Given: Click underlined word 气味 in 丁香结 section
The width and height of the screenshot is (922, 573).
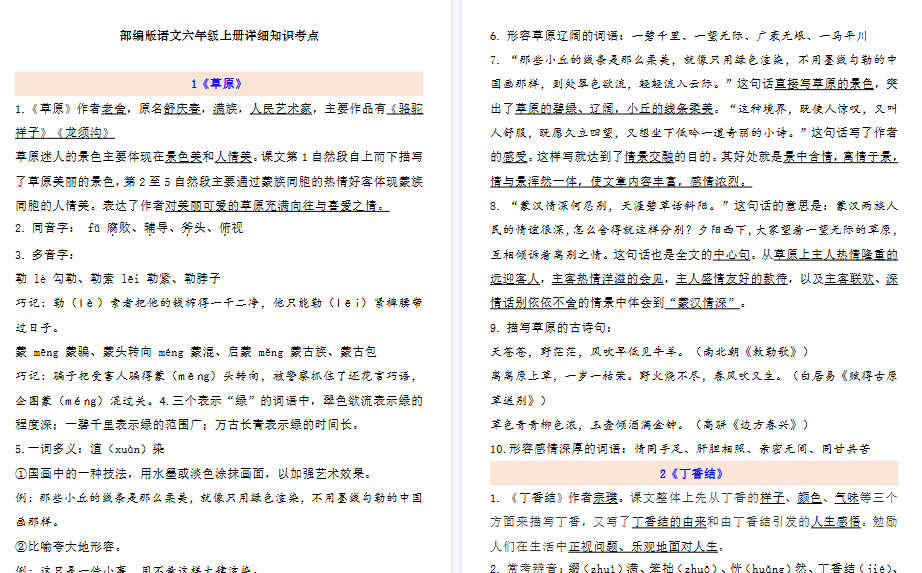Looking at the screenshot, I should click(x=846, y=498).
